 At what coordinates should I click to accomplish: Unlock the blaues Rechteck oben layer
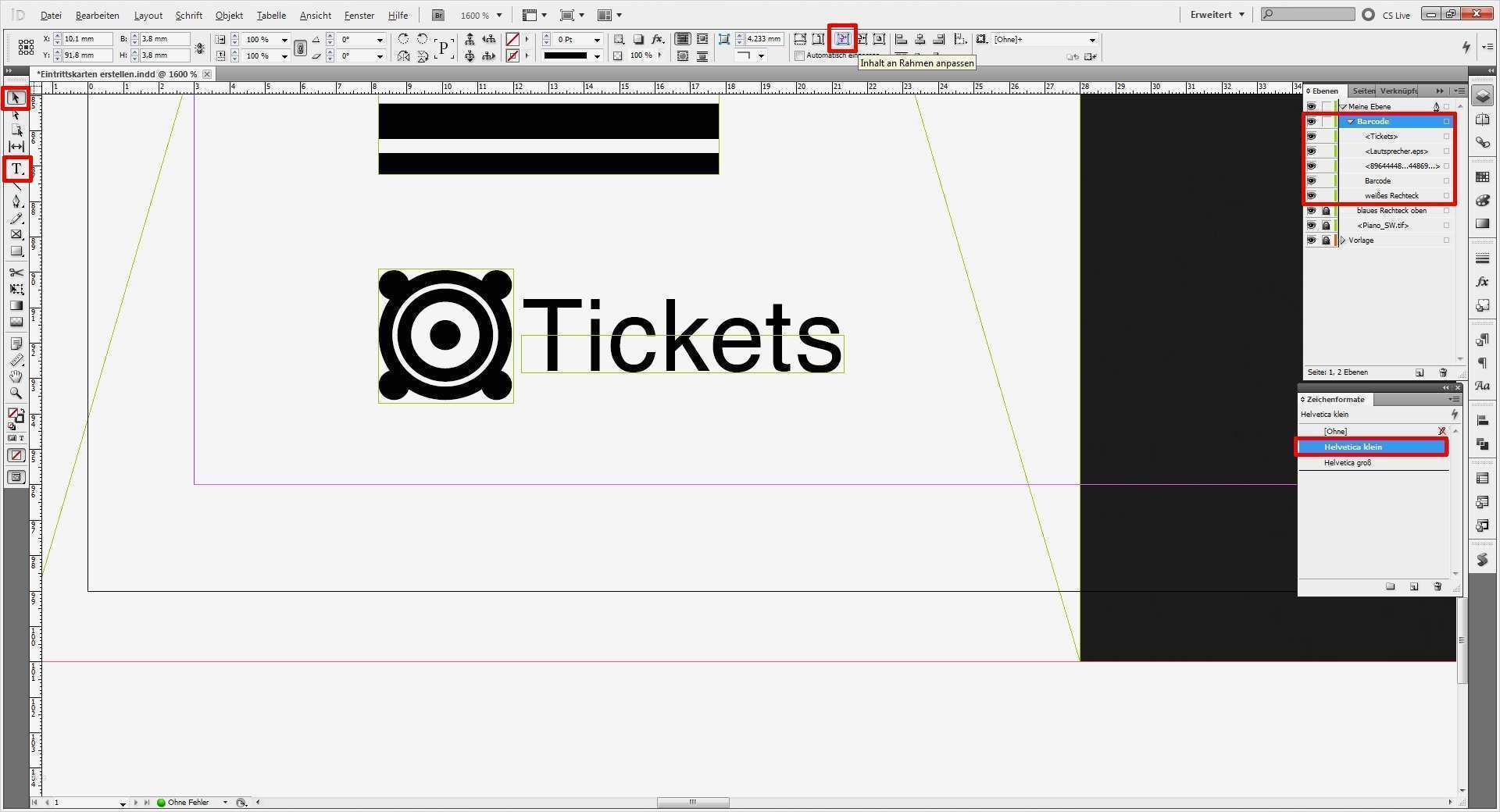[x=1326, y=210]
